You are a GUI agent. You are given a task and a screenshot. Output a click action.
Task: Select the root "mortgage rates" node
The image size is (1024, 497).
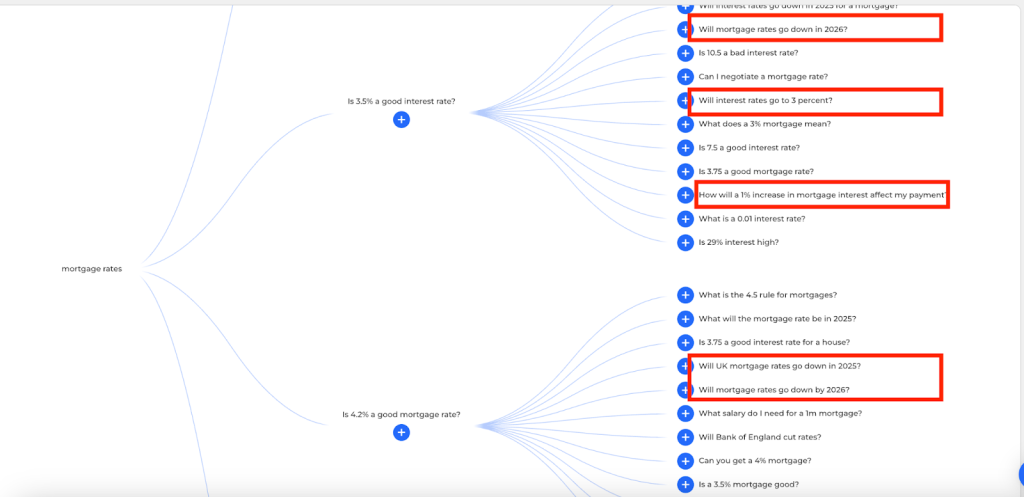(92, 268)
